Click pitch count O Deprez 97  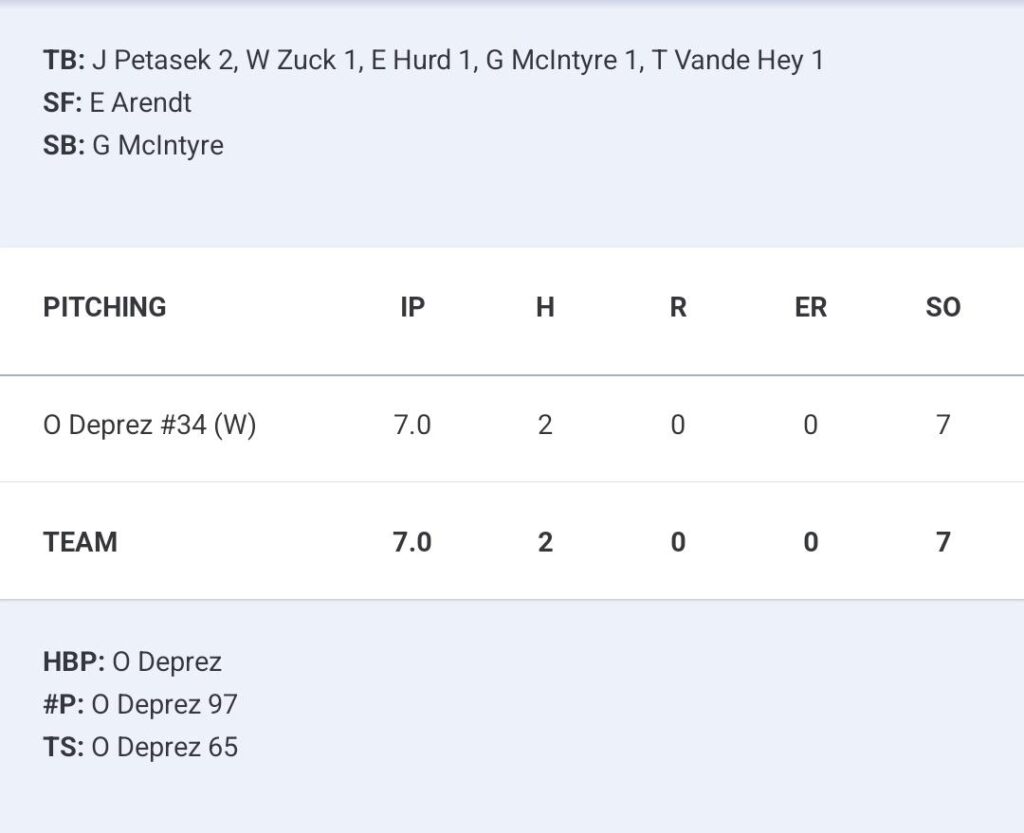(165, 704)
